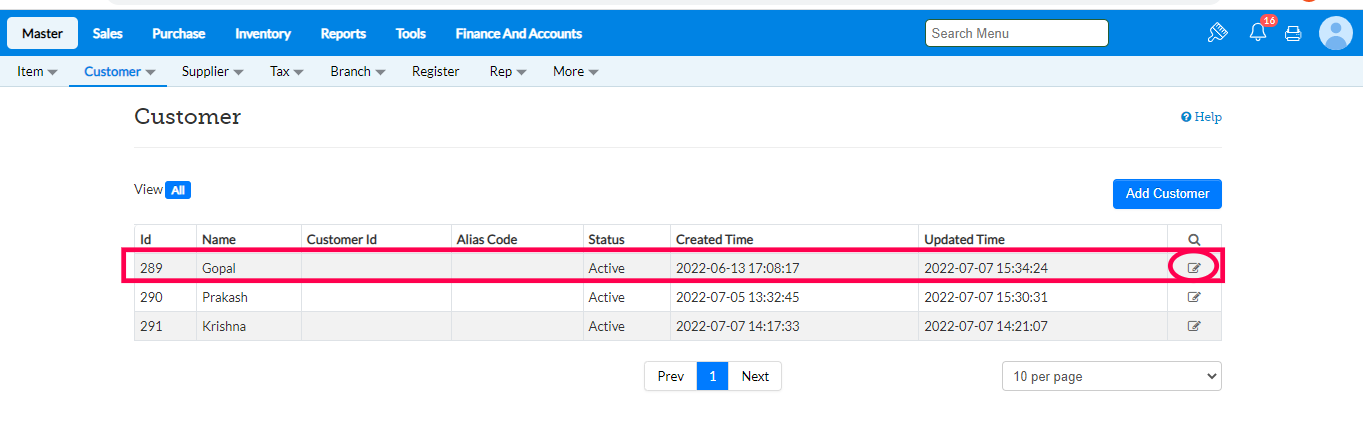Click the ruler and pencil icon in header

(x=1217, y=33)
